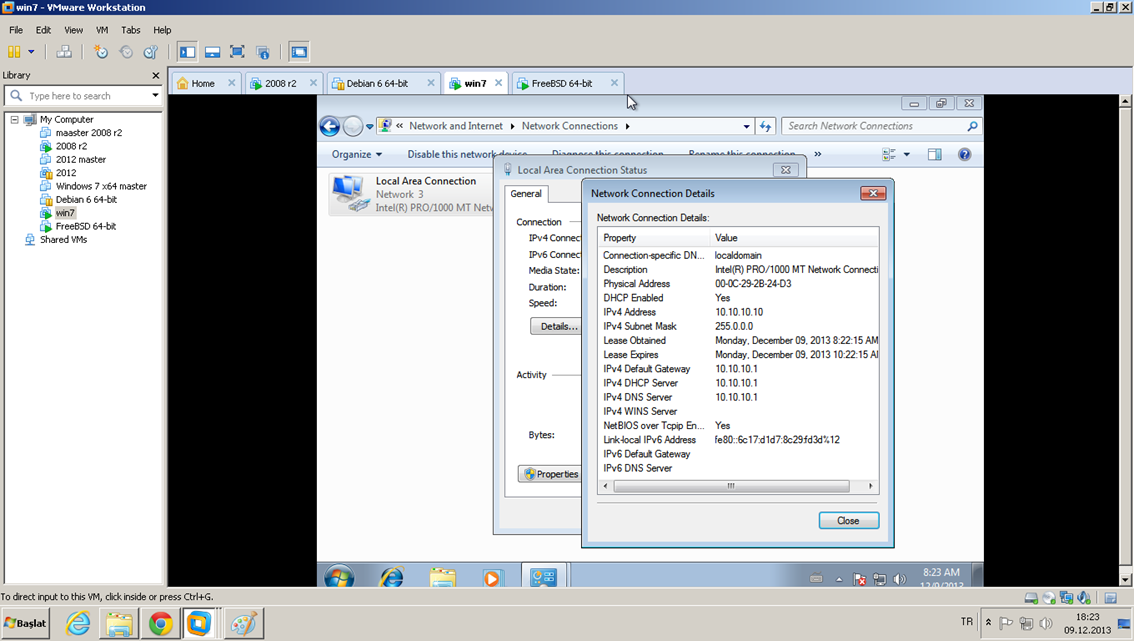Toggle the Library sidebar view icon
The height and width of the screenshot is (641, 1134).
[x=187, y=52]
